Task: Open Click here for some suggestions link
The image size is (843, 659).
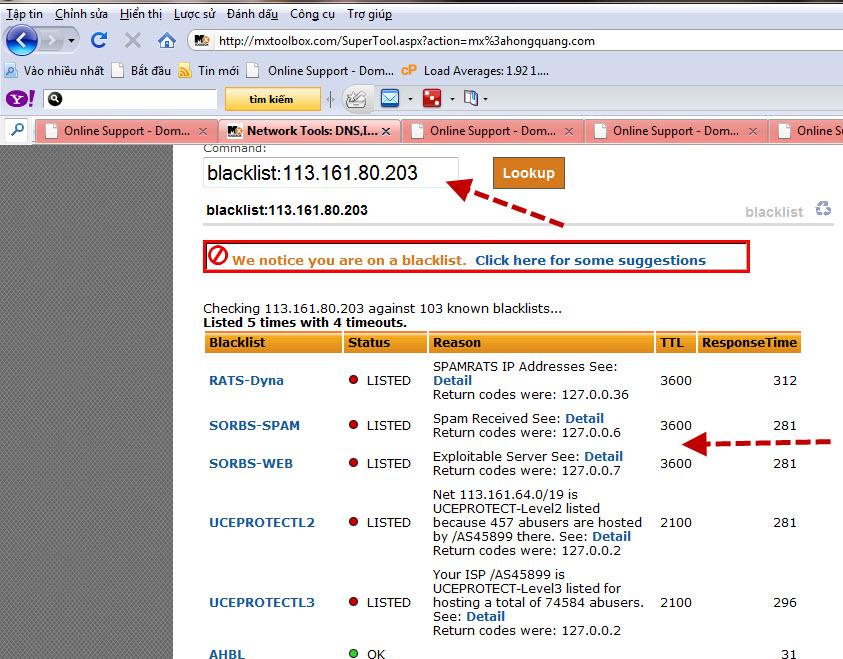Action: point(590,260)
